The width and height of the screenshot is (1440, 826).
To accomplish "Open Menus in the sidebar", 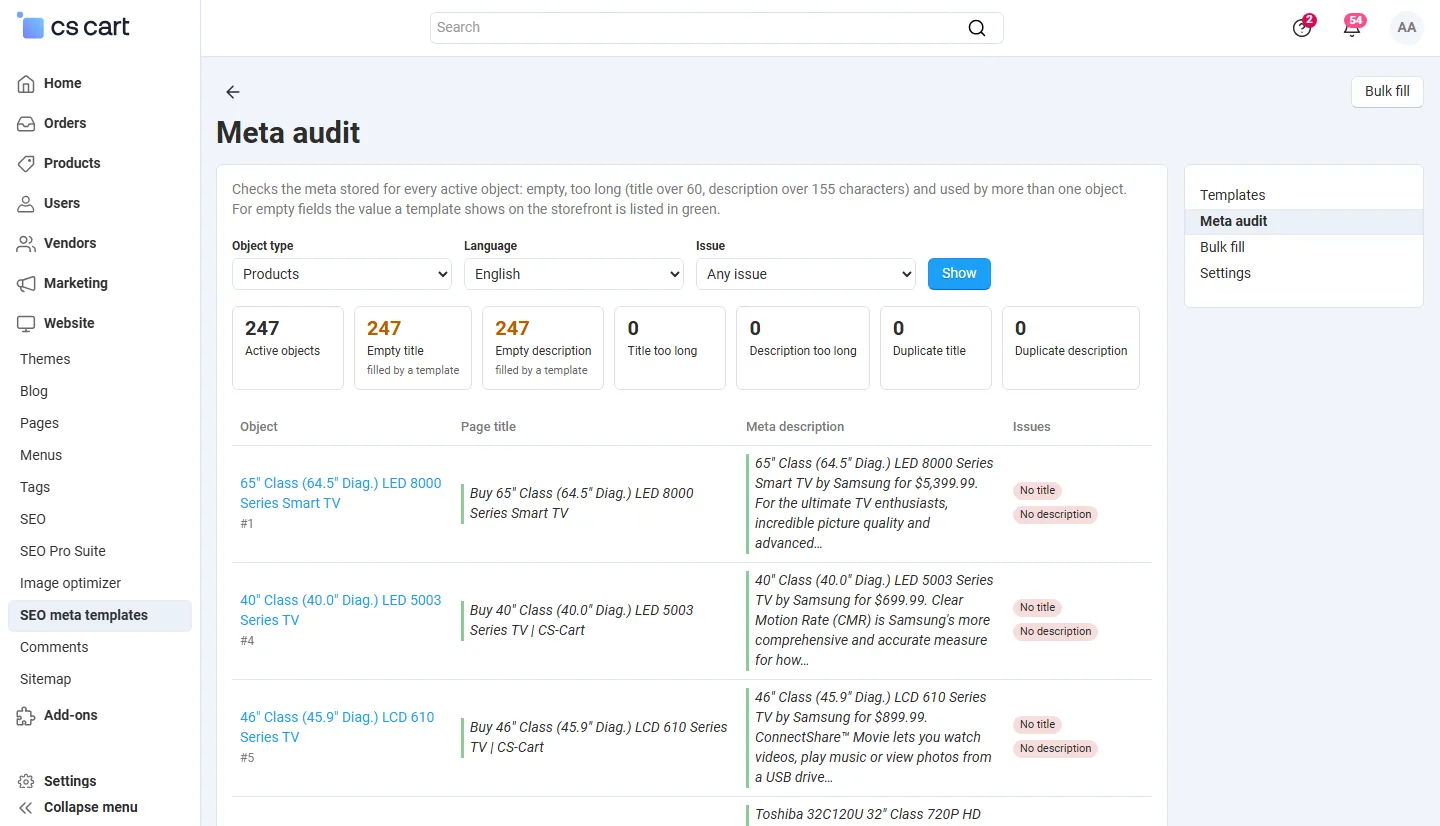I will tap(41, 455).
